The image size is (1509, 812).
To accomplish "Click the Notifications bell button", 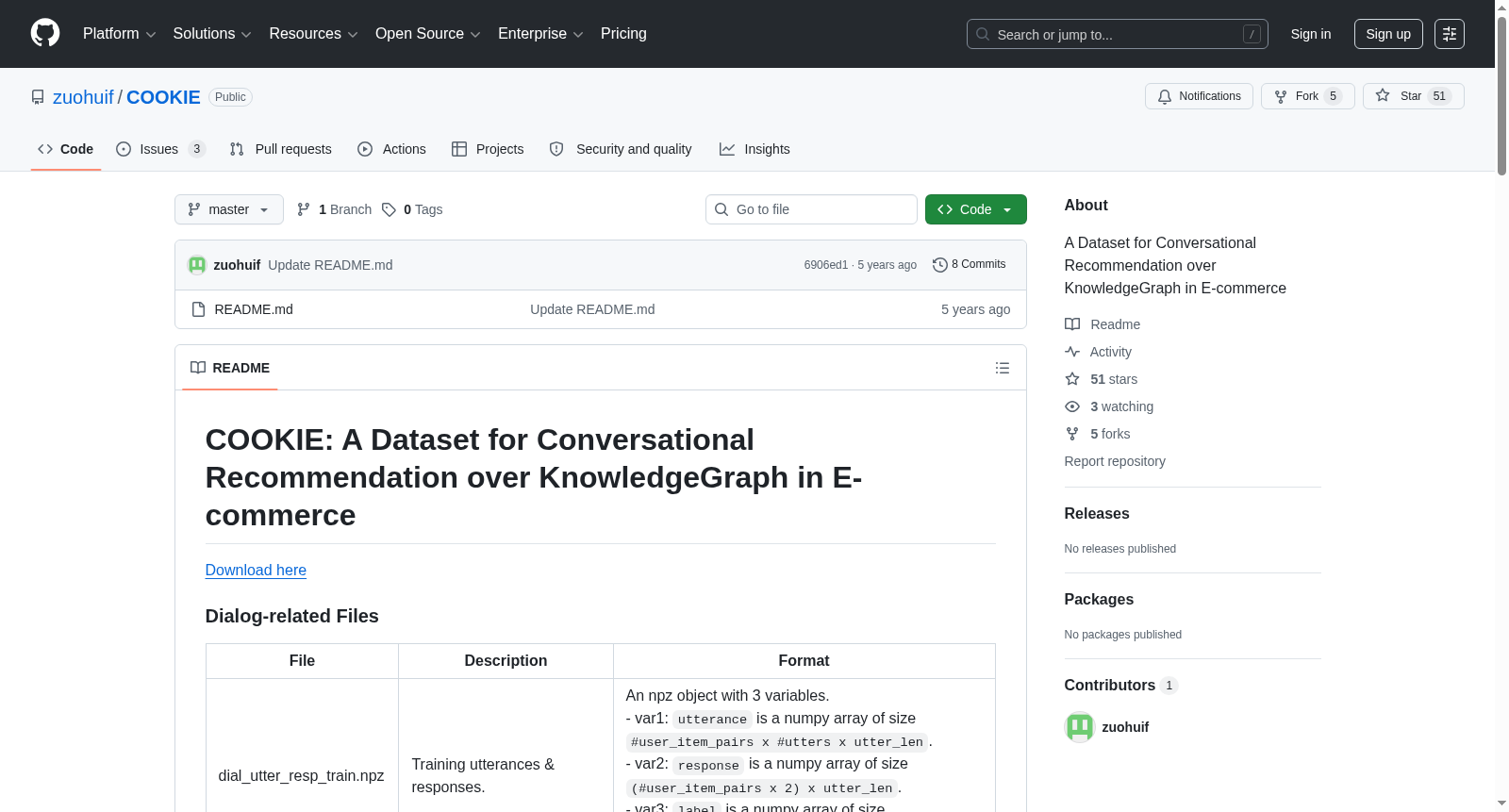I will pos(1199,96).
